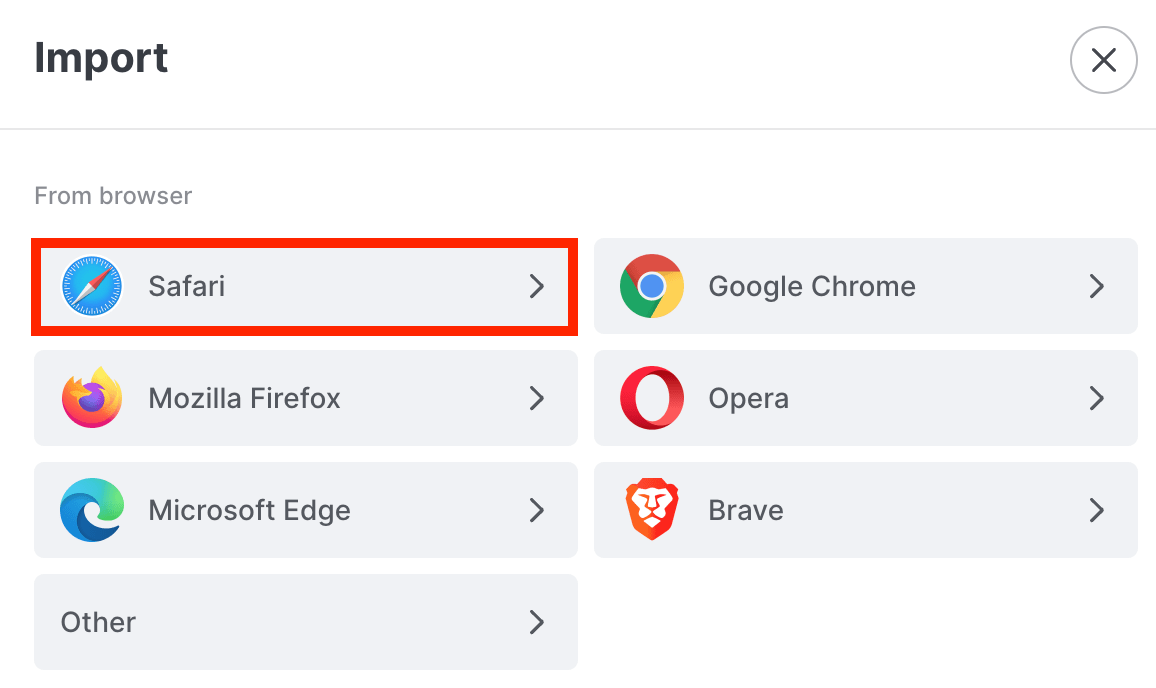The image size is (1156, 688).
Task: Select Brave as import source
Action: (865, 510)
